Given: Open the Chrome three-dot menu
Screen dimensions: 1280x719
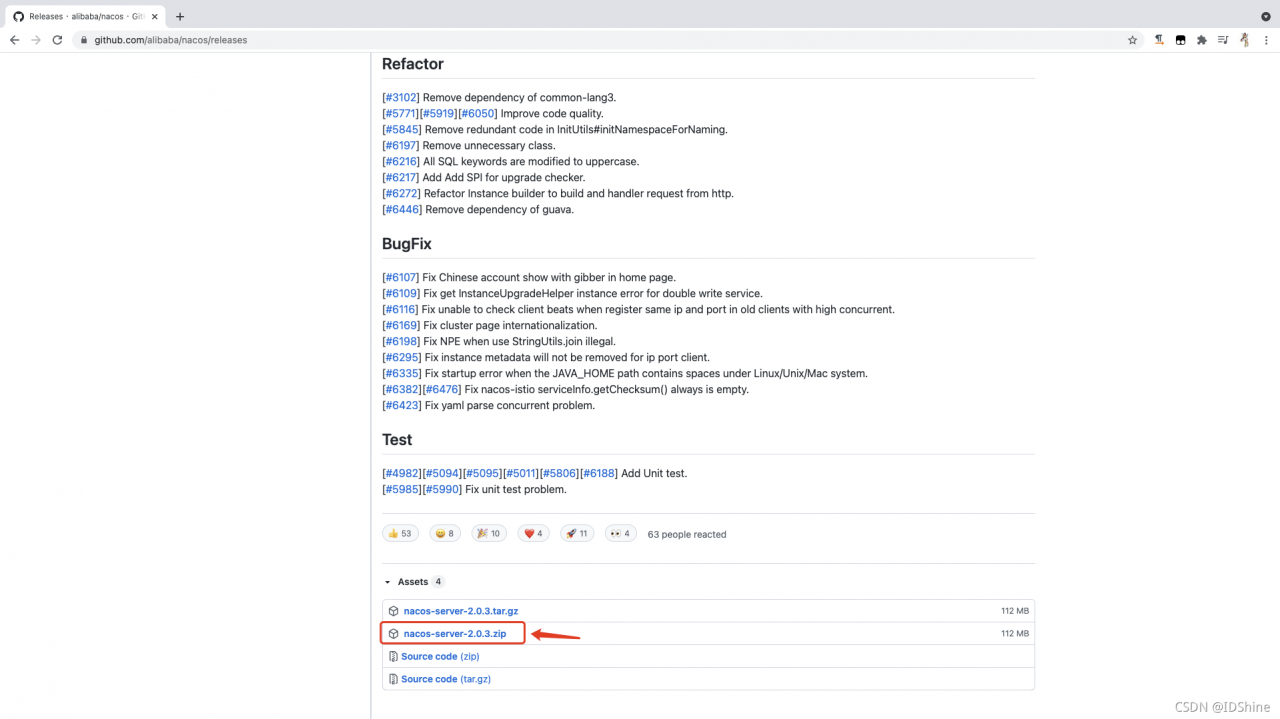Looking at the screenshot, I should coord(1266,40).
